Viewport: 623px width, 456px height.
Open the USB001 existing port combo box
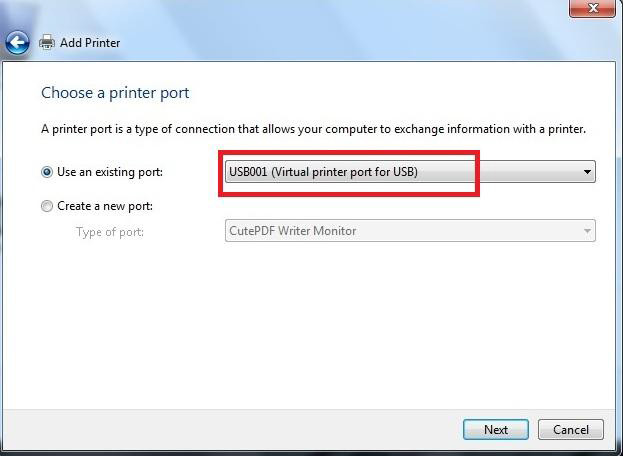click(x=400, y=172)
